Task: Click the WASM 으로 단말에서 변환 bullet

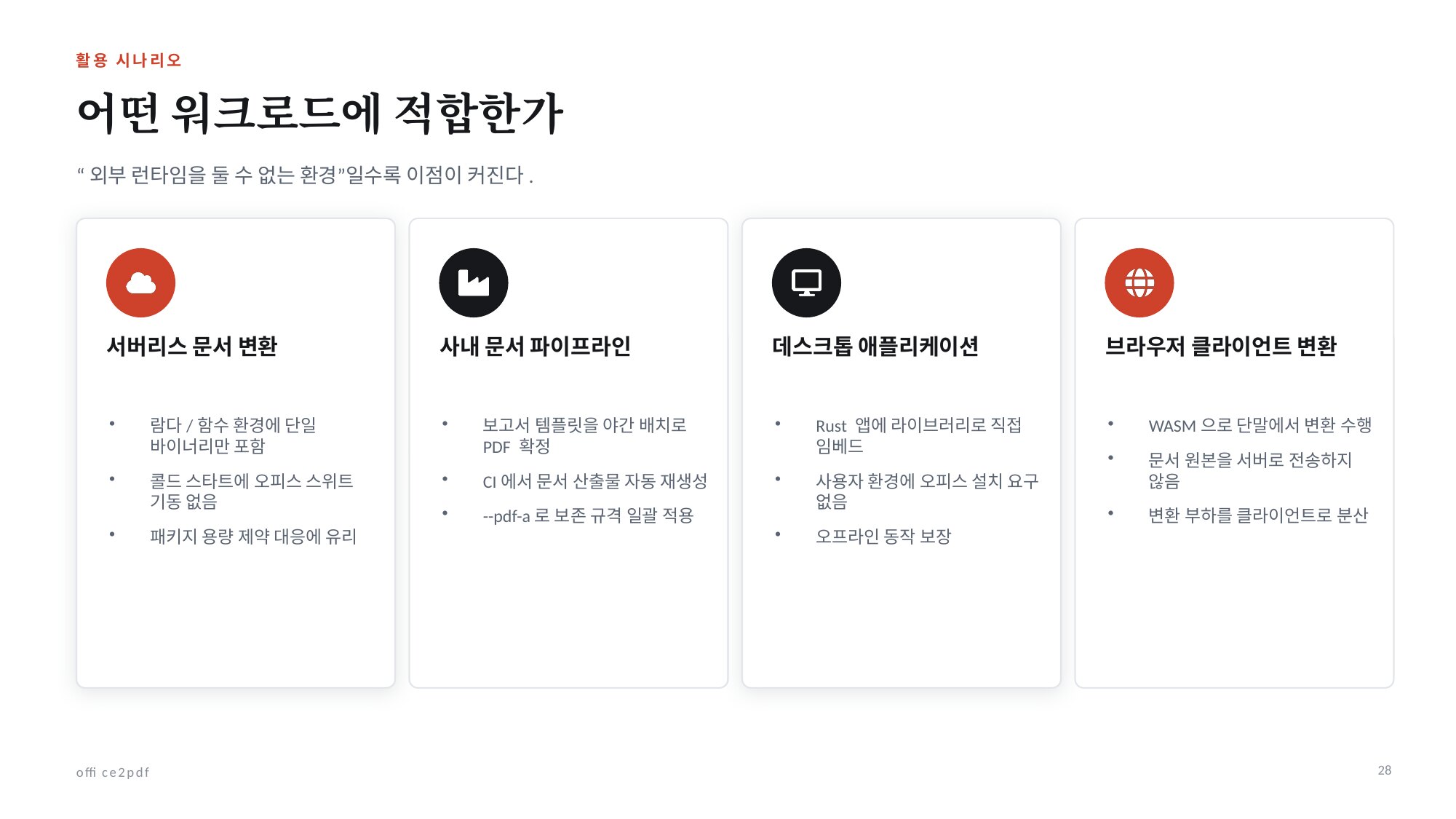Action: pyautogui.click(x=1260, y=425)
